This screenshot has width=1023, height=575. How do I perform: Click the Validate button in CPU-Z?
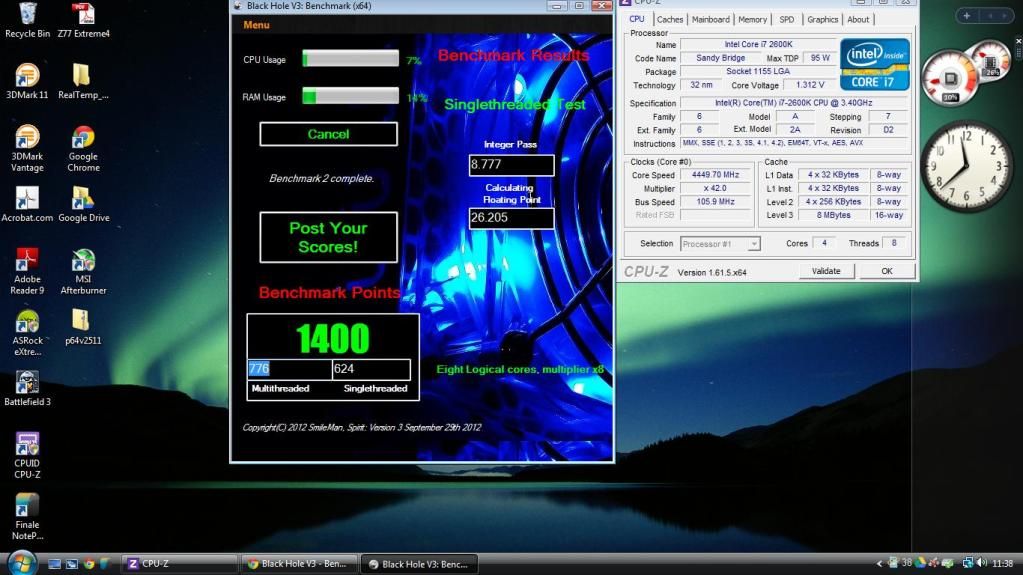[826, 271]
